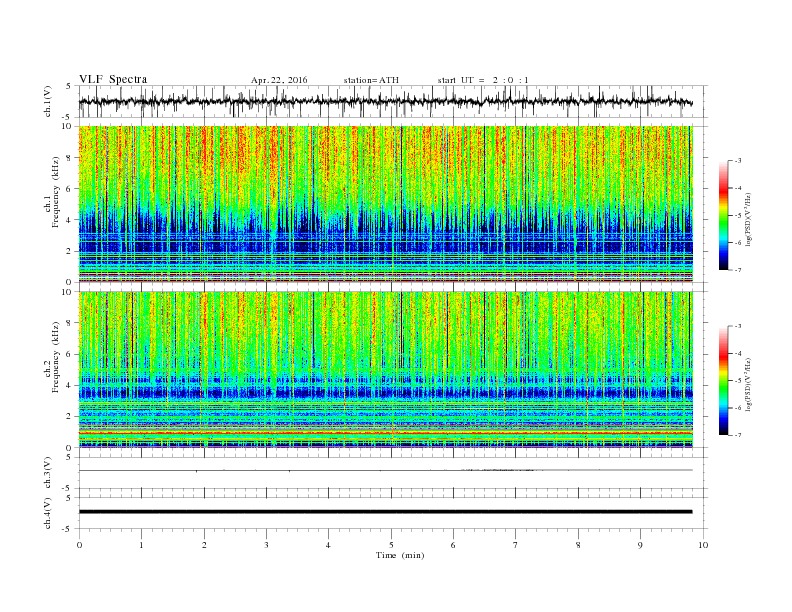
Task: Click the ch.3 voltage trace line
Action: [385, 470]
